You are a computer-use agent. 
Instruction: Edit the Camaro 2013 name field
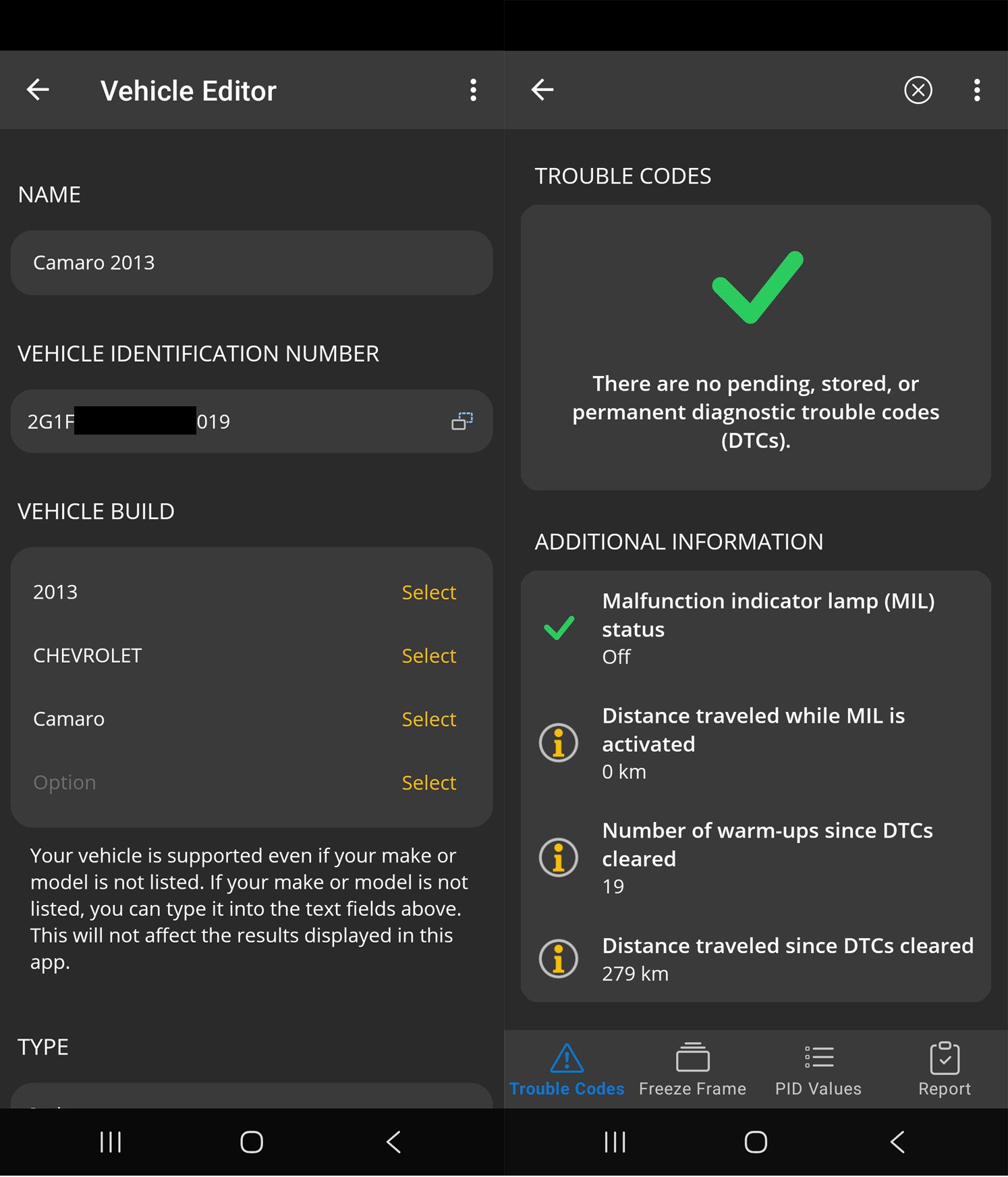pyautogui.click(x=252, y=263)
